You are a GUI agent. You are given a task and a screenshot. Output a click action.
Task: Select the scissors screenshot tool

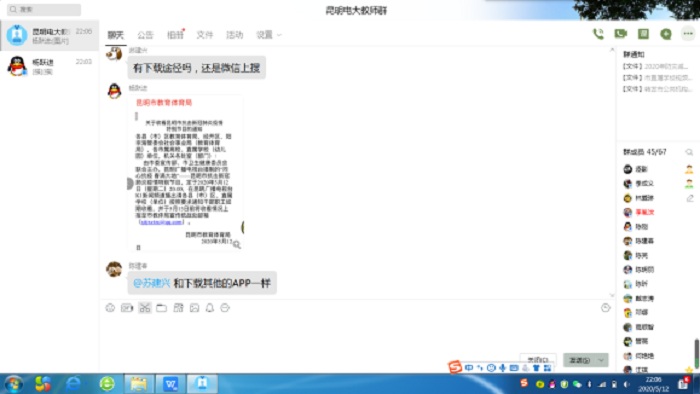145,308
